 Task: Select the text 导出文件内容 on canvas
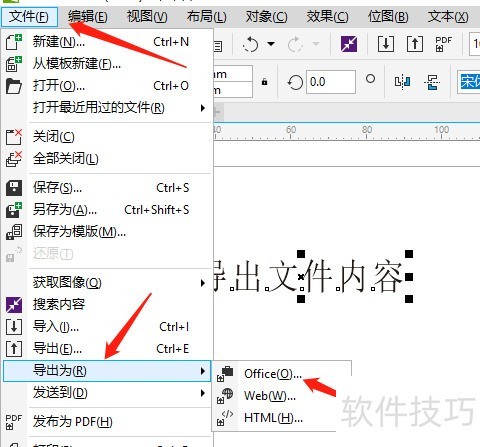click(x=308, y=277)
